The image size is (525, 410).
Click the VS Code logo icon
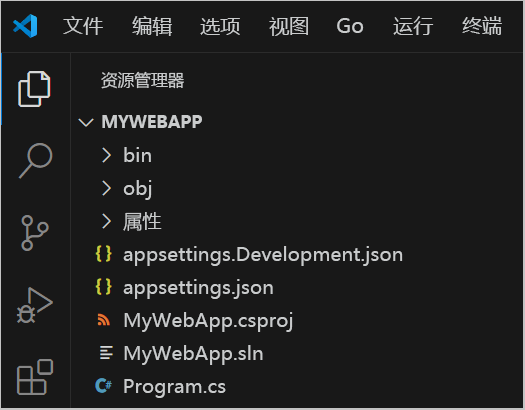[25, 26]
